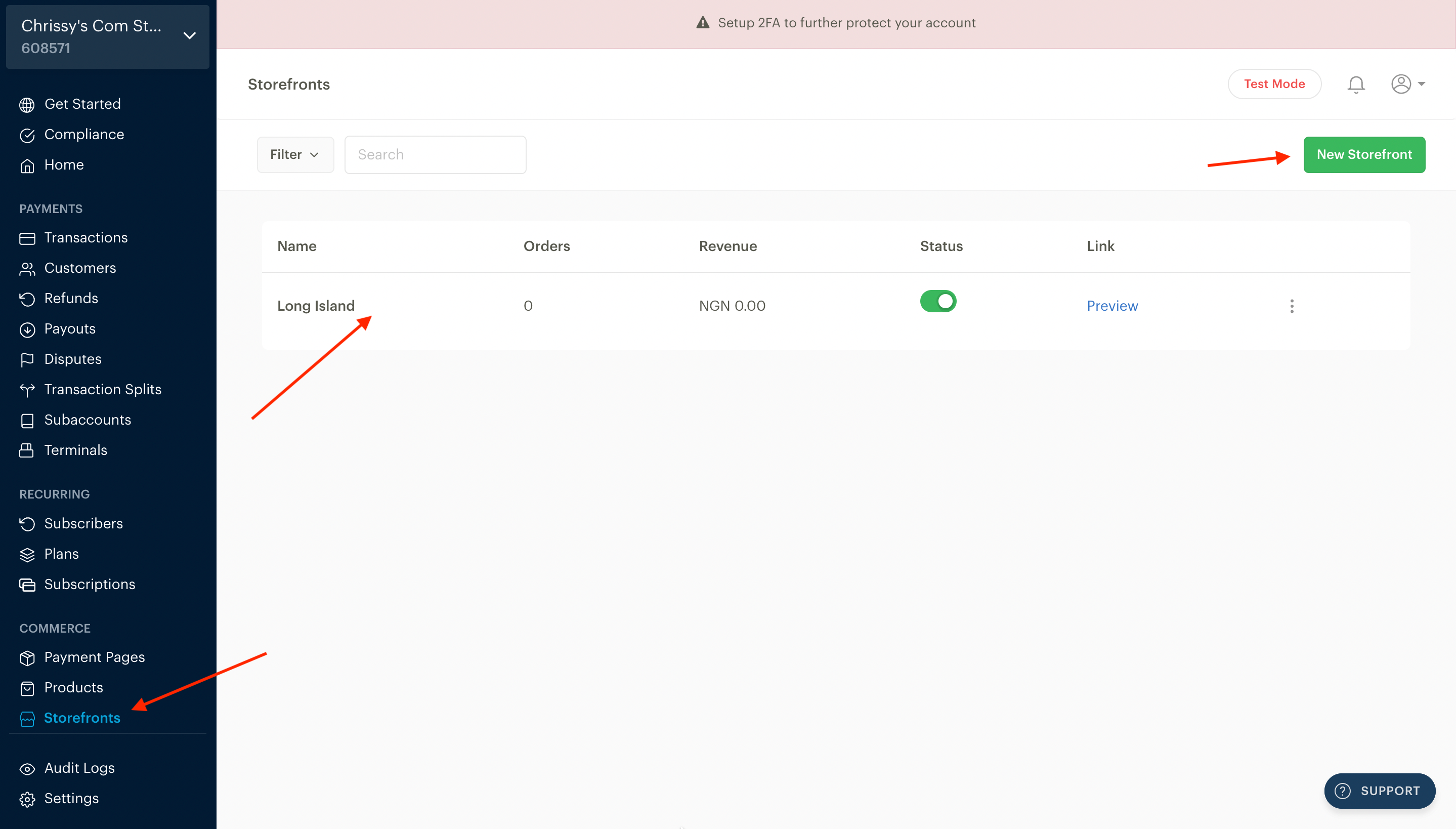The image size is (1456, 829).
Task: Click the Storefronts sidebar icon
Action: [x=27, y=717]
